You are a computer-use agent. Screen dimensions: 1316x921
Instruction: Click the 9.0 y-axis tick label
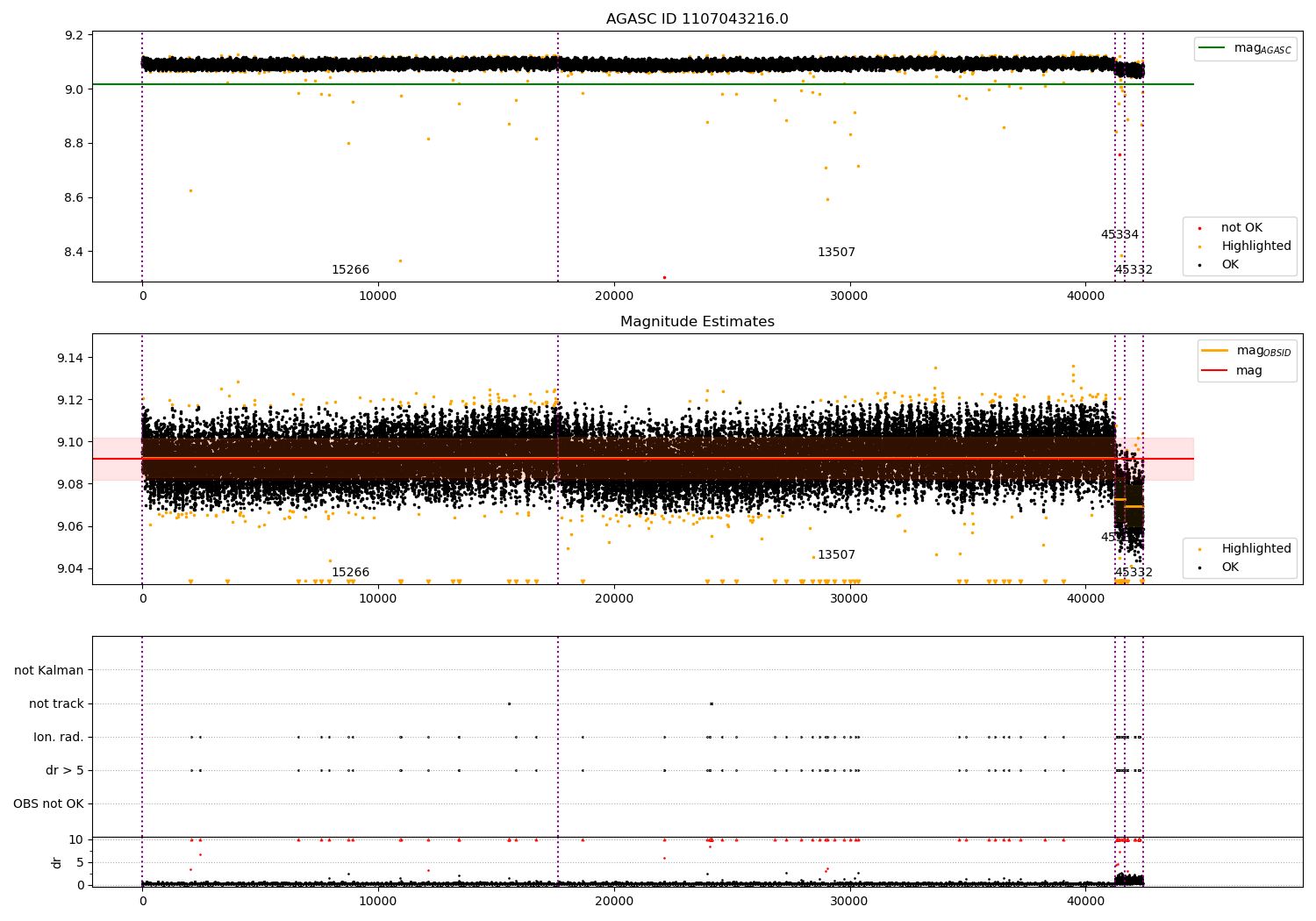pos(75,89)
